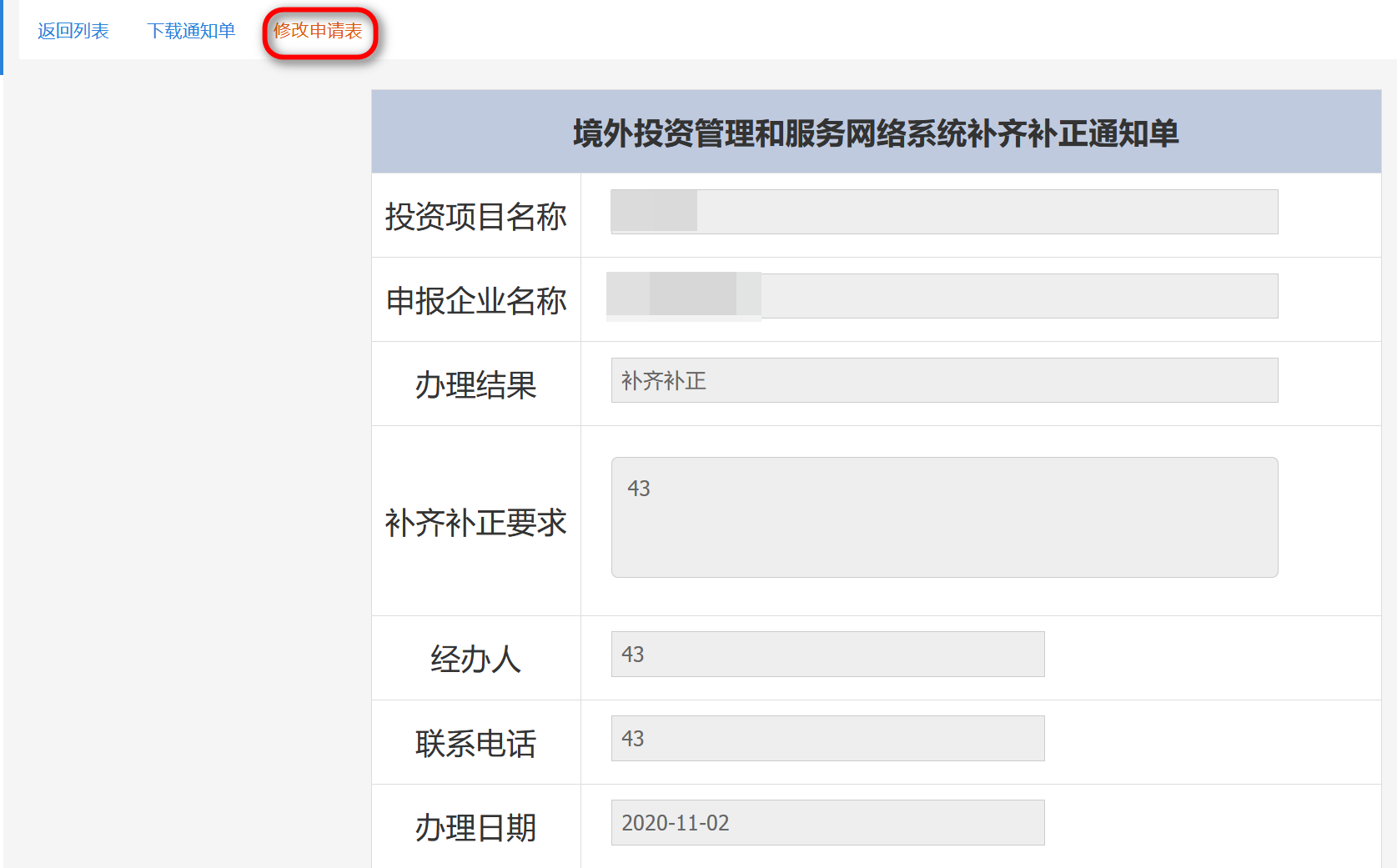Click the highlighted 修改申请表 link
The image size is (1397, 868).
tap(318, 31)
